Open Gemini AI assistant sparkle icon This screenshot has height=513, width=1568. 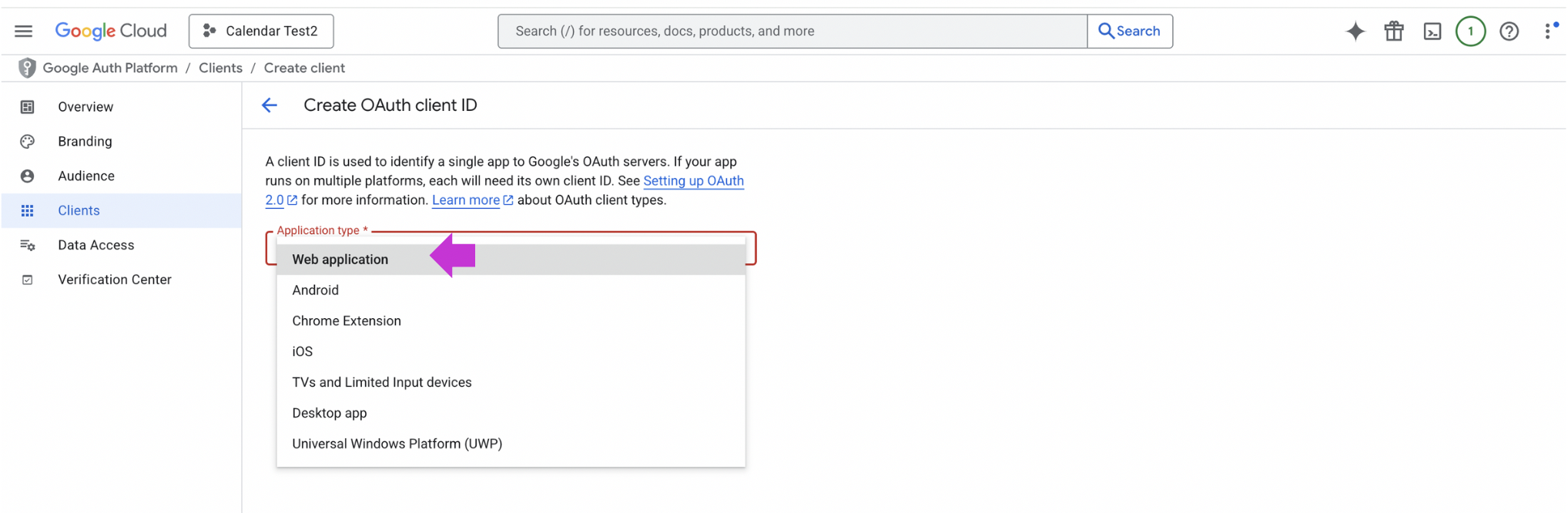[x=1355, y=31]
